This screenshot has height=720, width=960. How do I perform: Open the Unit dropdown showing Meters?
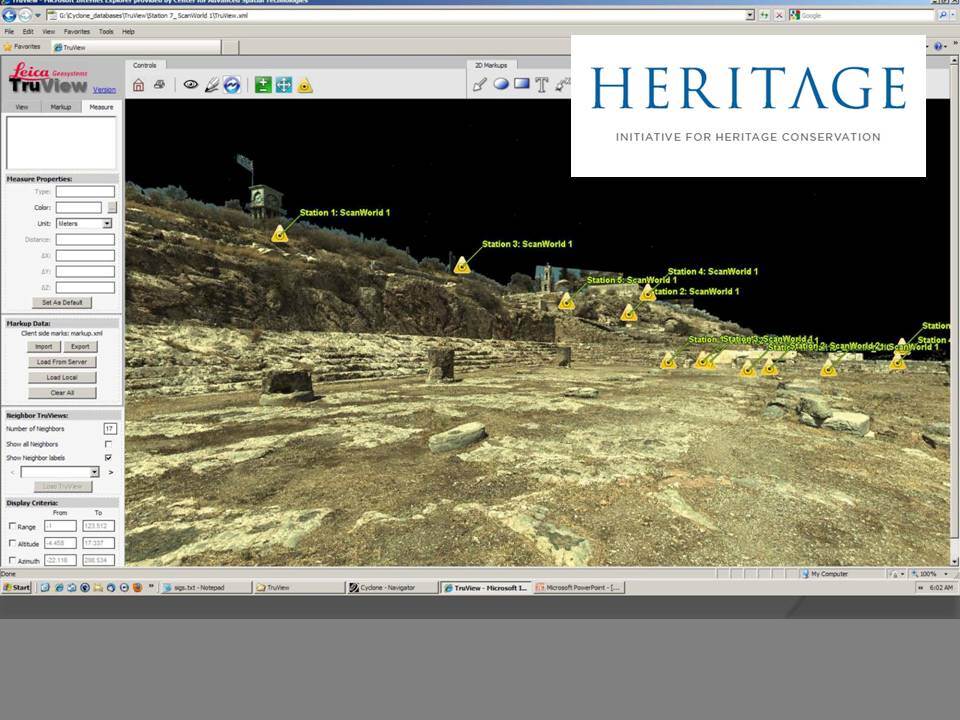[107, 223]
